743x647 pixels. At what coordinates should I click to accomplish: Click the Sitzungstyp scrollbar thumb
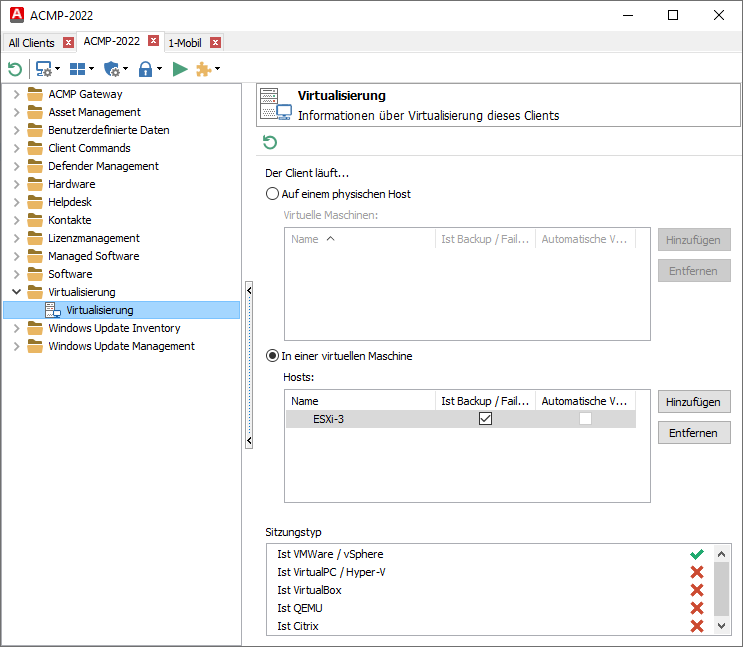pyautogui.click(x=721, y=589)
